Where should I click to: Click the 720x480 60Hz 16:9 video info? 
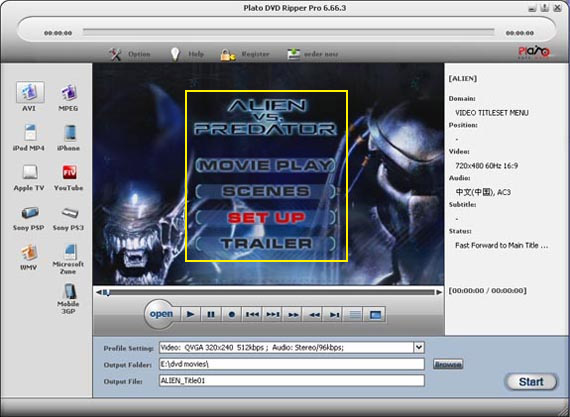click(x=486, y=166)
